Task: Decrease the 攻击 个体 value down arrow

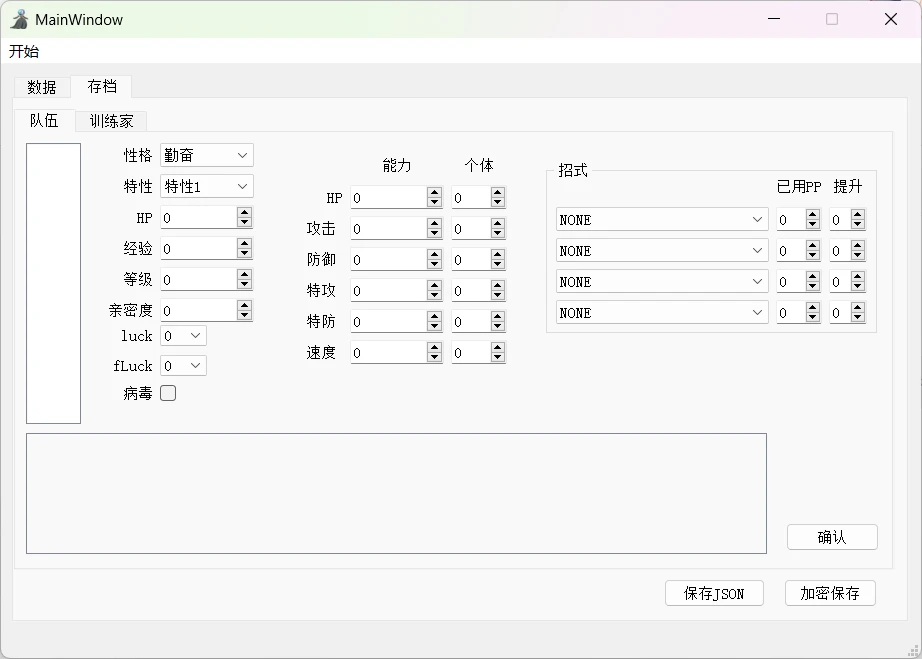Action: click(498, 234)
